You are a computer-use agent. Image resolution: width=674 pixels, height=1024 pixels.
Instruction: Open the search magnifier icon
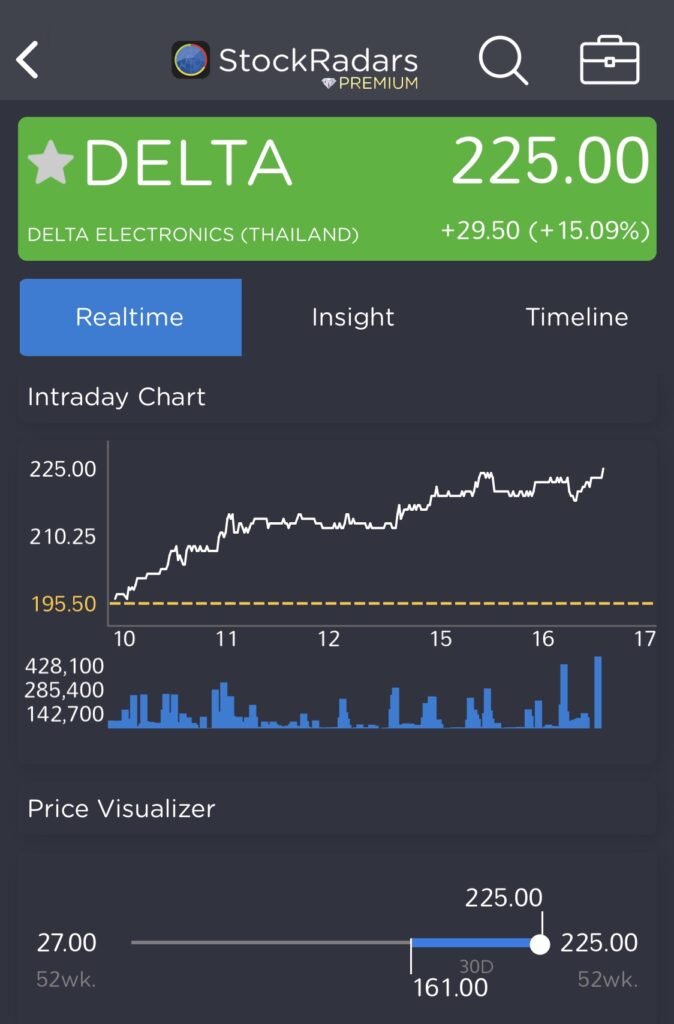pyautogui.click(x=502, y=60)
